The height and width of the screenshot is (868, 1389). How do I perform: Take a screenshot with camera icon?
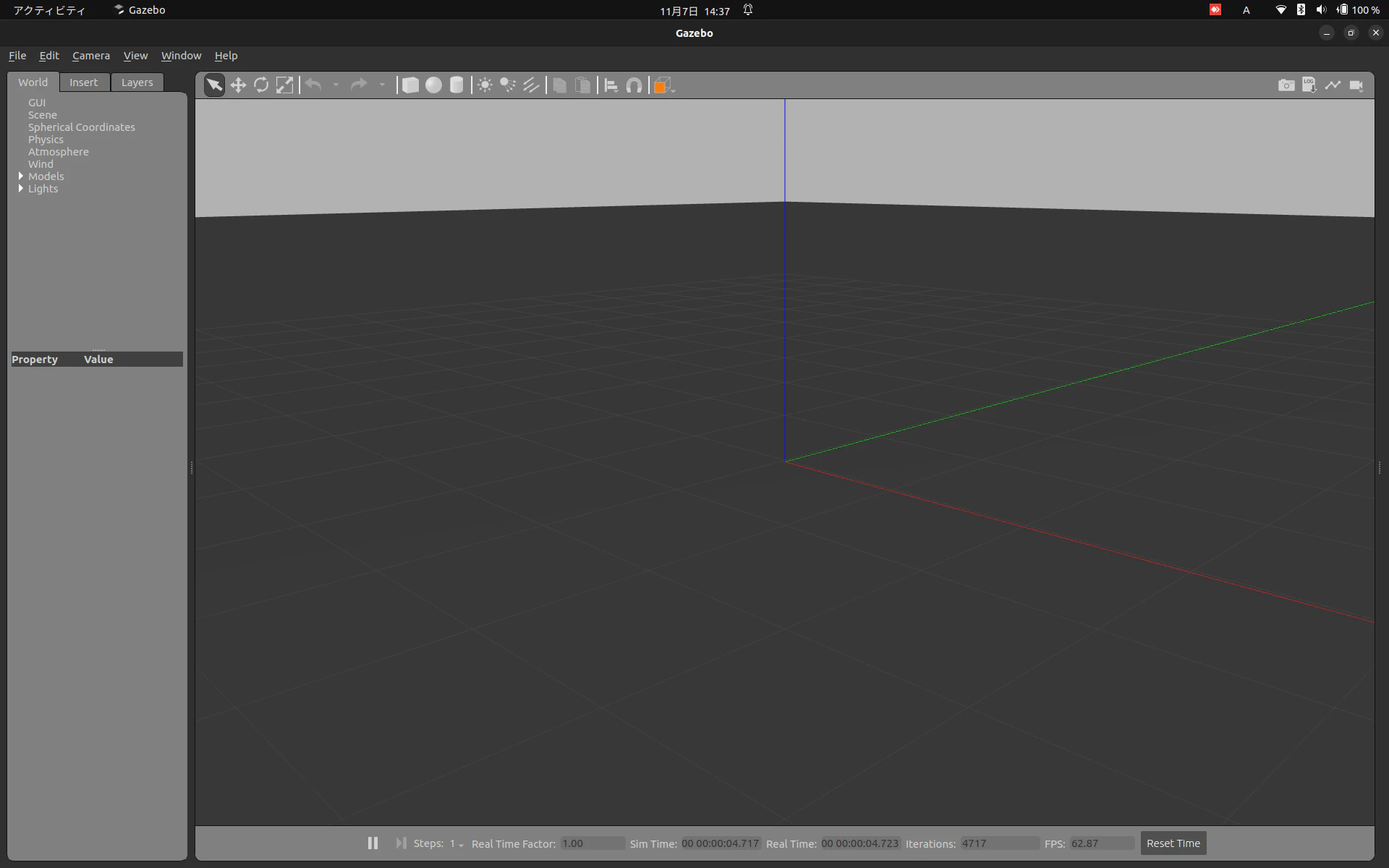[1286, 85]
